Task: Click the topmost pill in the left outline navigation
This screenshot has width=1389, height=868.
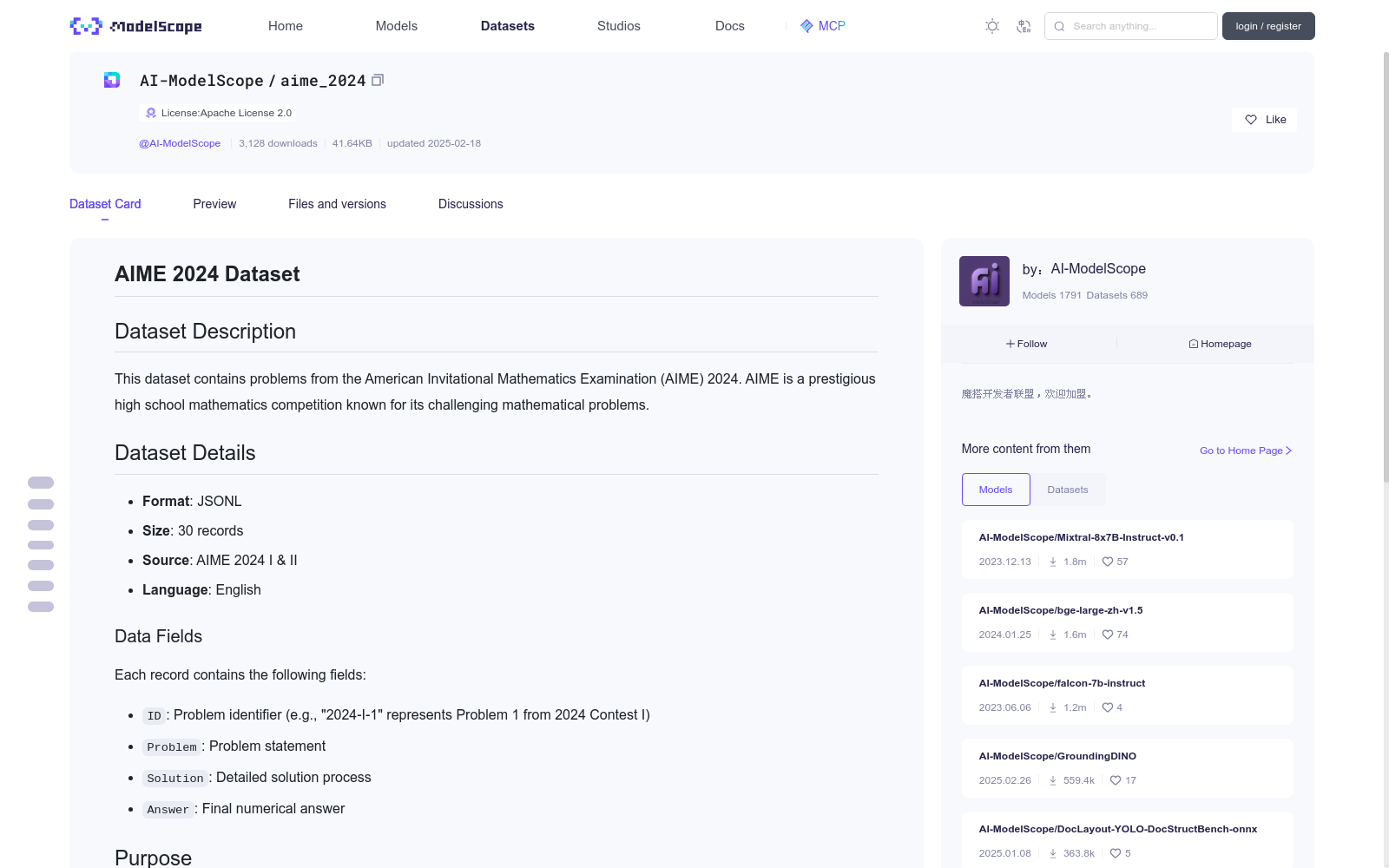Action: tap(41, 483)
